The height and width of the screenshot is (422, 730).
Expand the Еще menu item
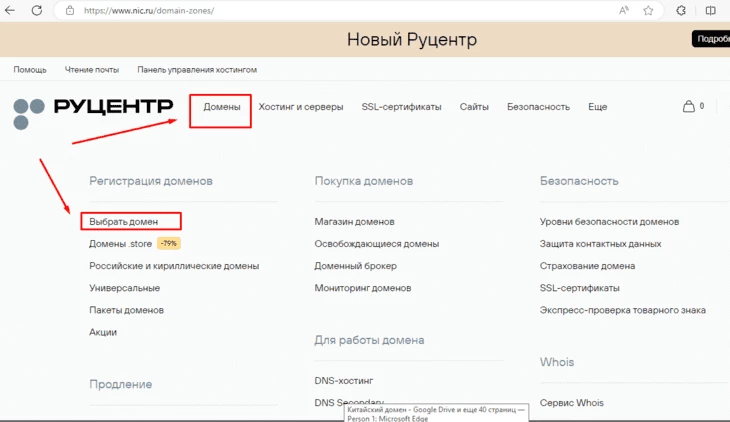click(597, 107)
